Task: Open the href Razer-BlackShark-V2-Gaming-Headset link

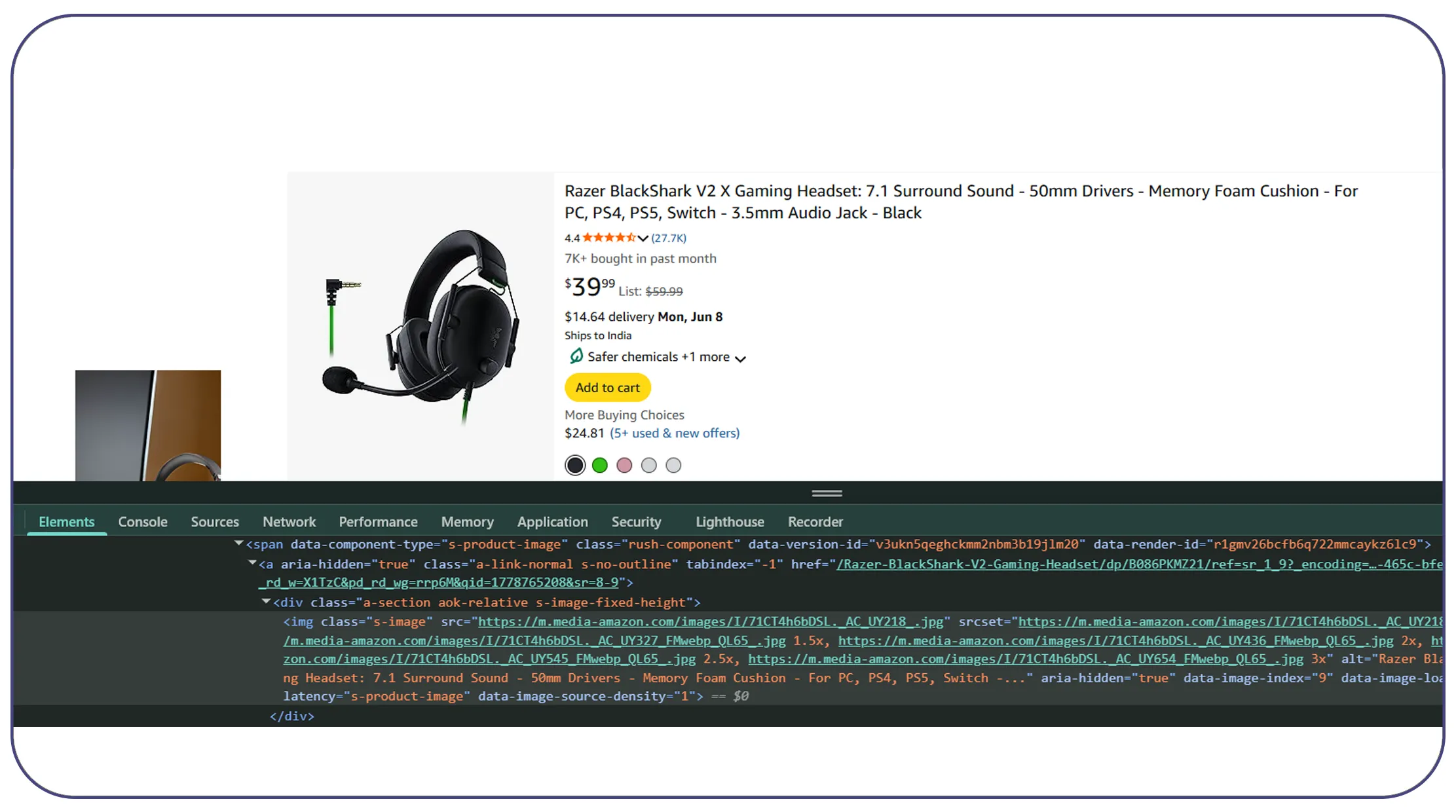Action: click(1139, 564)
